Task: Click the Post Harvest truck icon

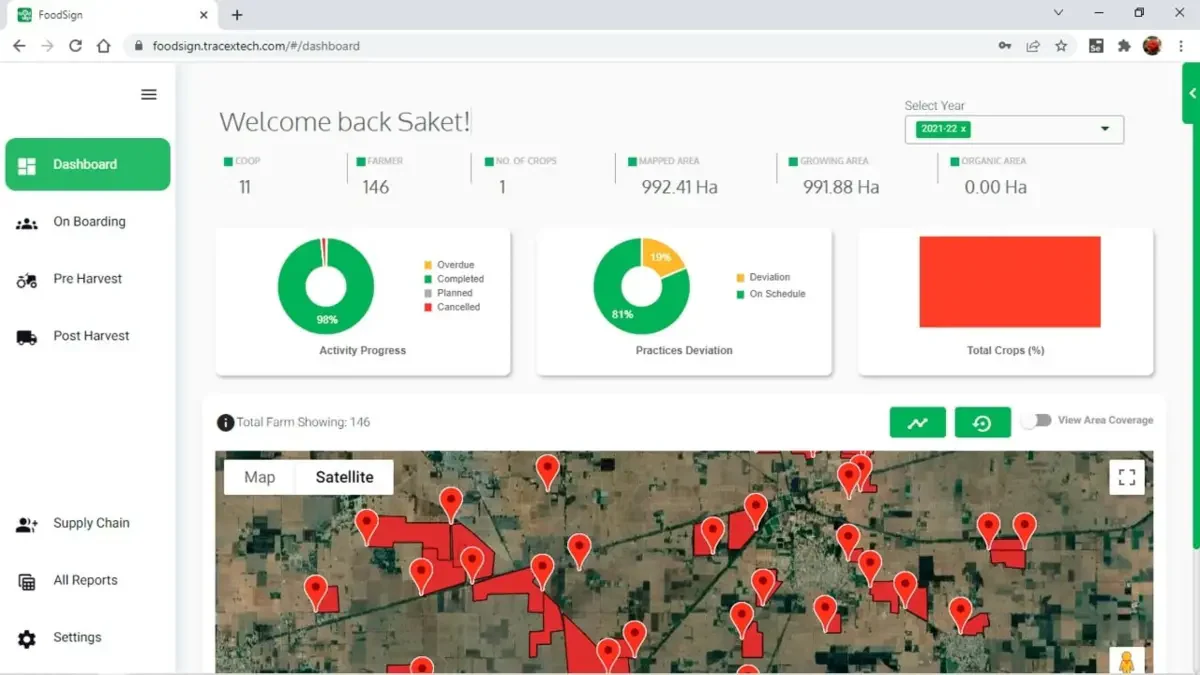Action: (x=27, y=337)
